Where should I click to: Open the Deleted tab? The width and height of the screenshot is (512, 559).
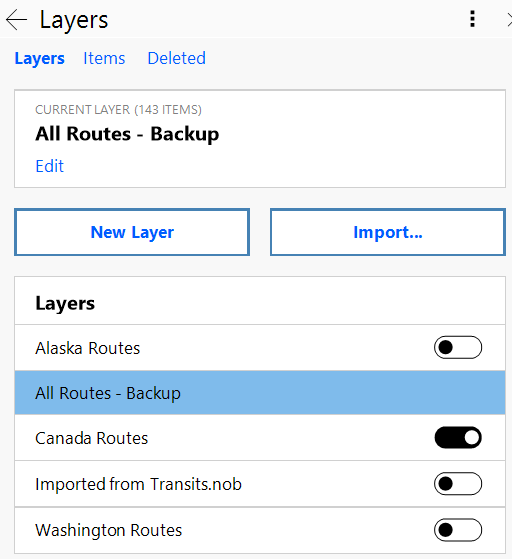click(176, 58)
